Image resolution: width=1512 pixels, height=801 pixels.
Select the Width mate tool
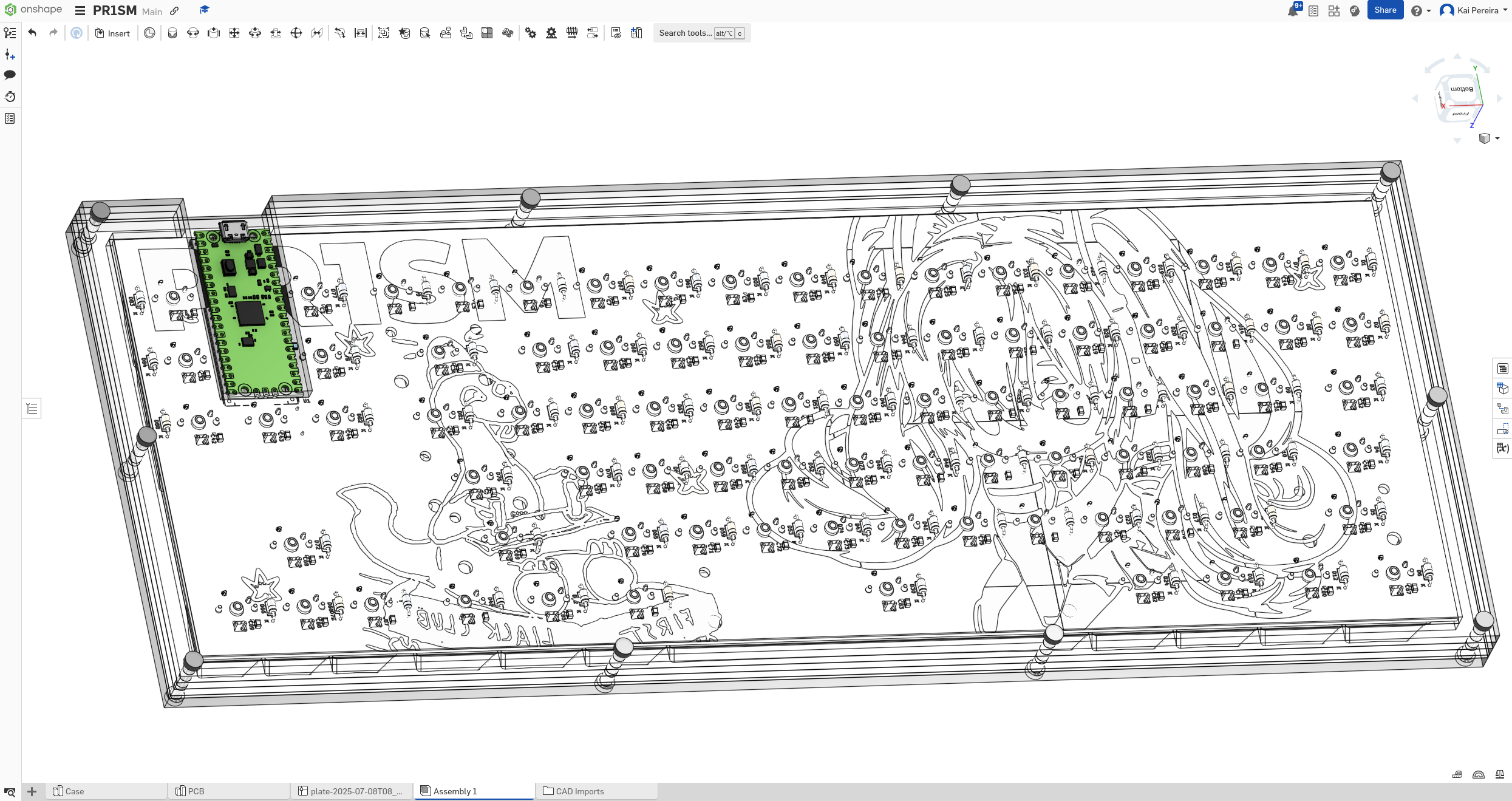coord(361,33)
